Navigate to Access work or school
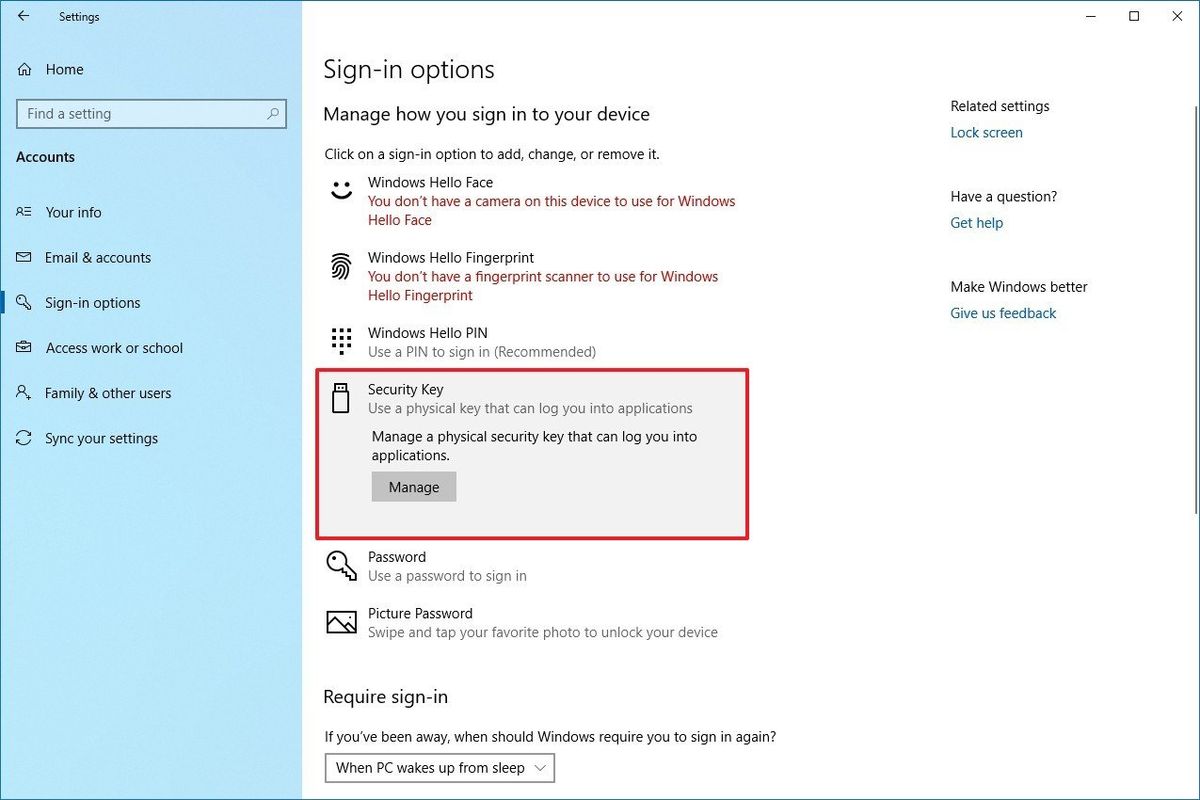The width and height of the screenshot is (1200, 800). 114,347
